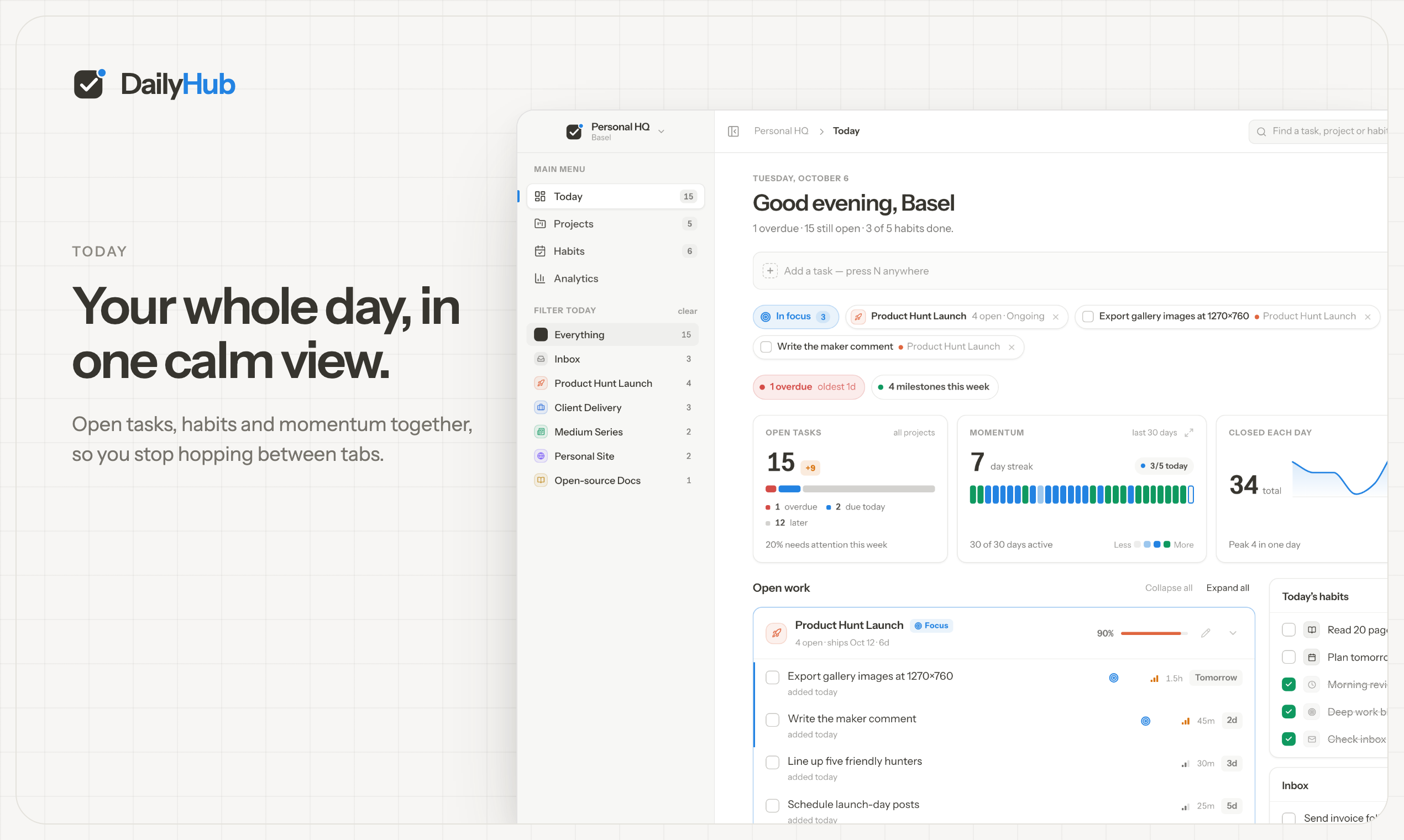Open the Analytics menu item

(x=615, y=279)
